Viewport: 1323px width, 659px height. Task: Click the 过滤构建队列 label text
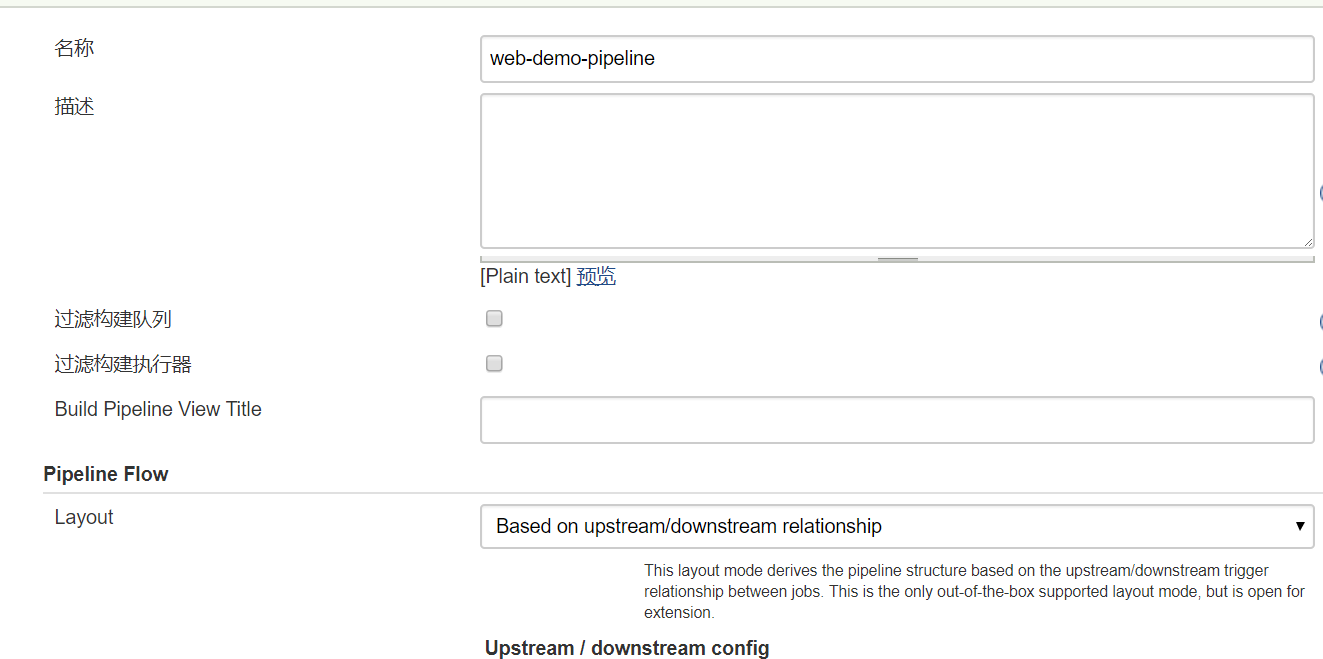click(113, 320)
